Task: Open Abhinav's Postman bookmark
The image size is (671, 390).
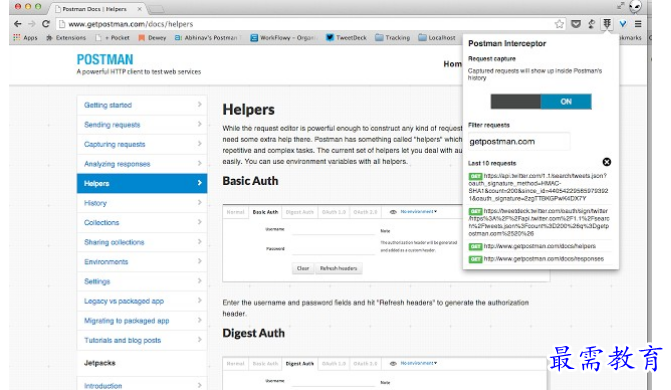Action: (x=208, y=38)
